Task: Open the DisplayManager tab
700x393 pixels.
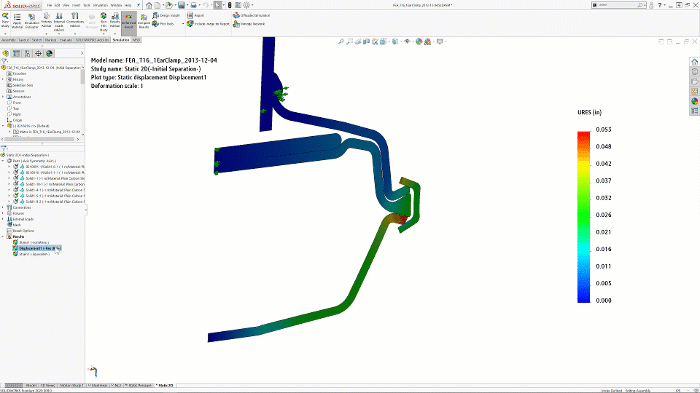Action: click(x=49, y=53)
